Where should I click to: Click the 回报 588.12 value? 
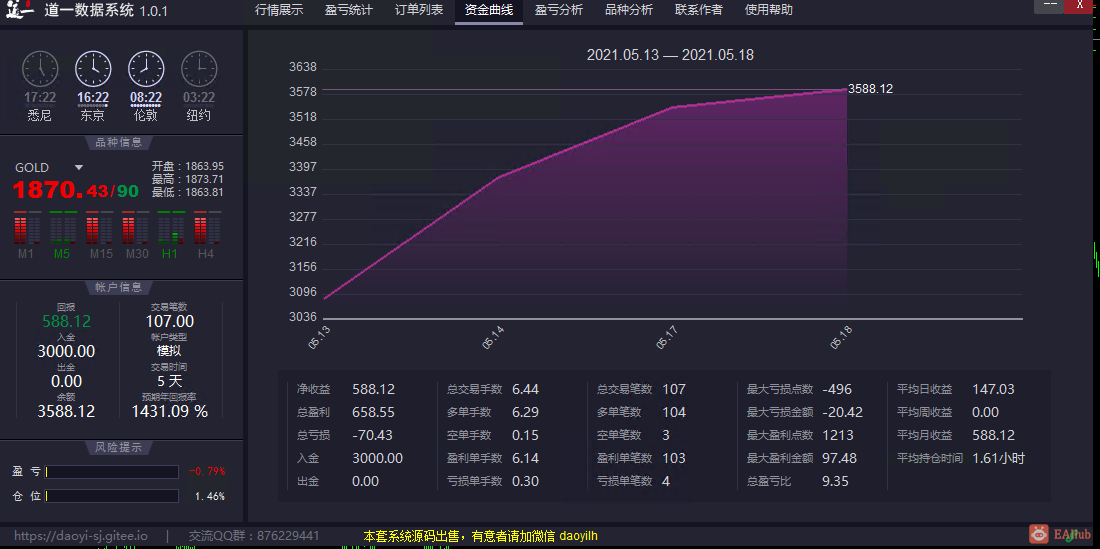[x=67, y=322]
